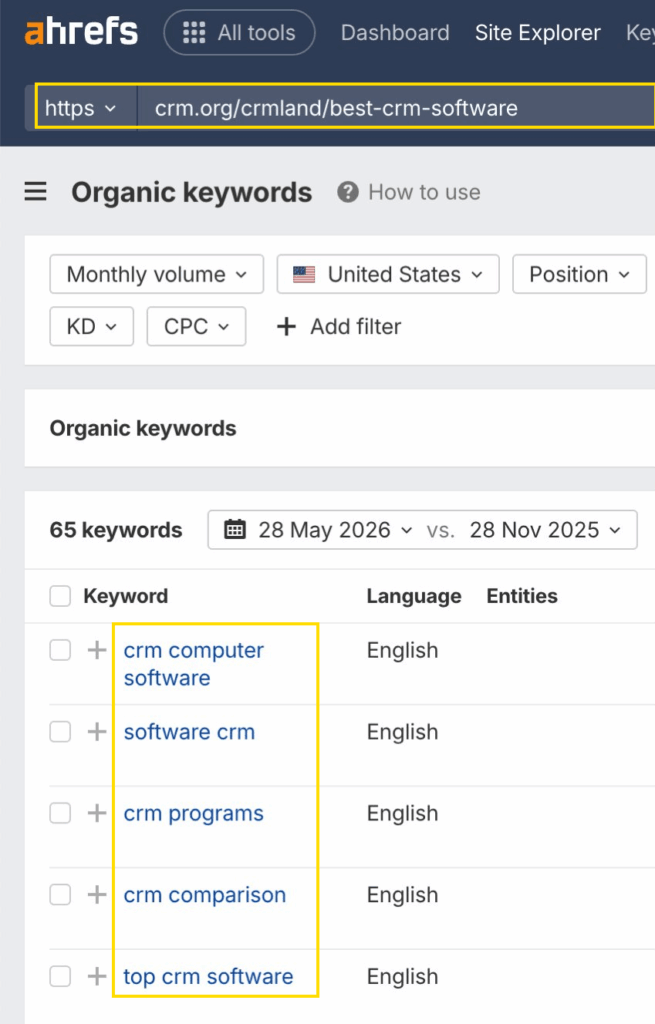Screen dimensions: 655x1024
Task: Check the box for software crm
Action: (x=60, y=731)
